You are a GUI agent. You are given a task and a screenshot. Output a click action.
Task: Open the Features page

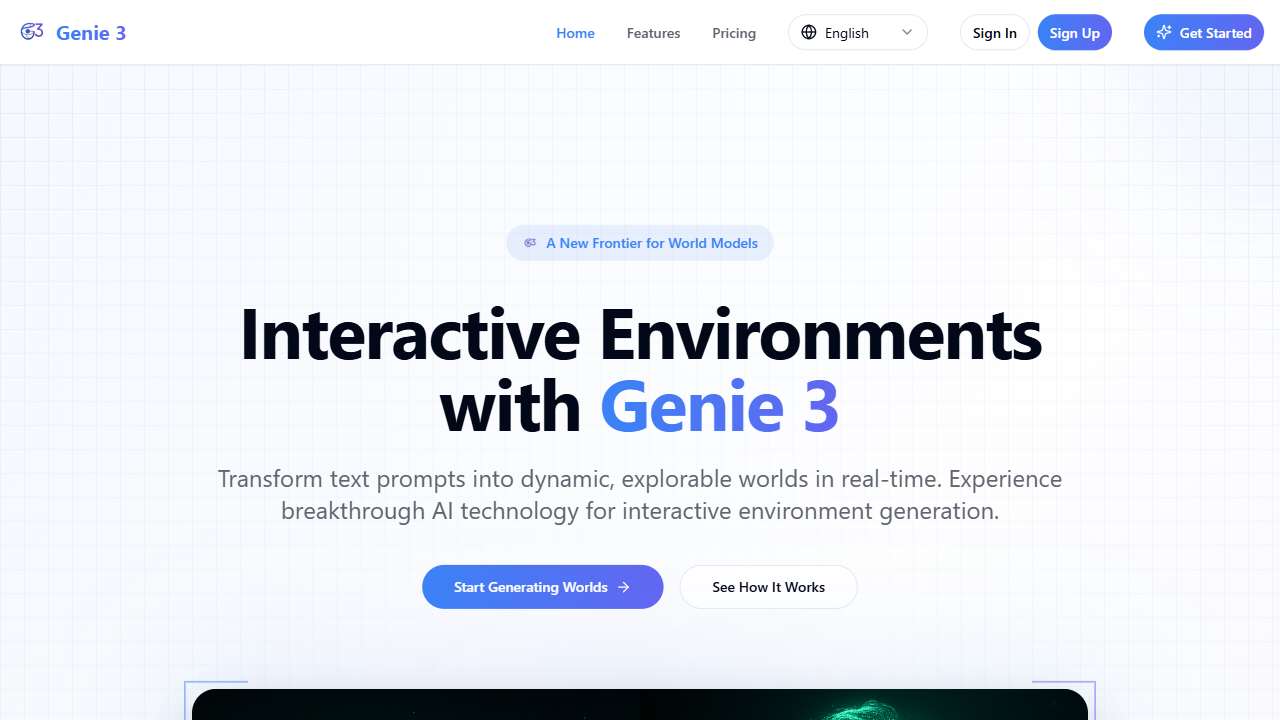pos(653,33)
